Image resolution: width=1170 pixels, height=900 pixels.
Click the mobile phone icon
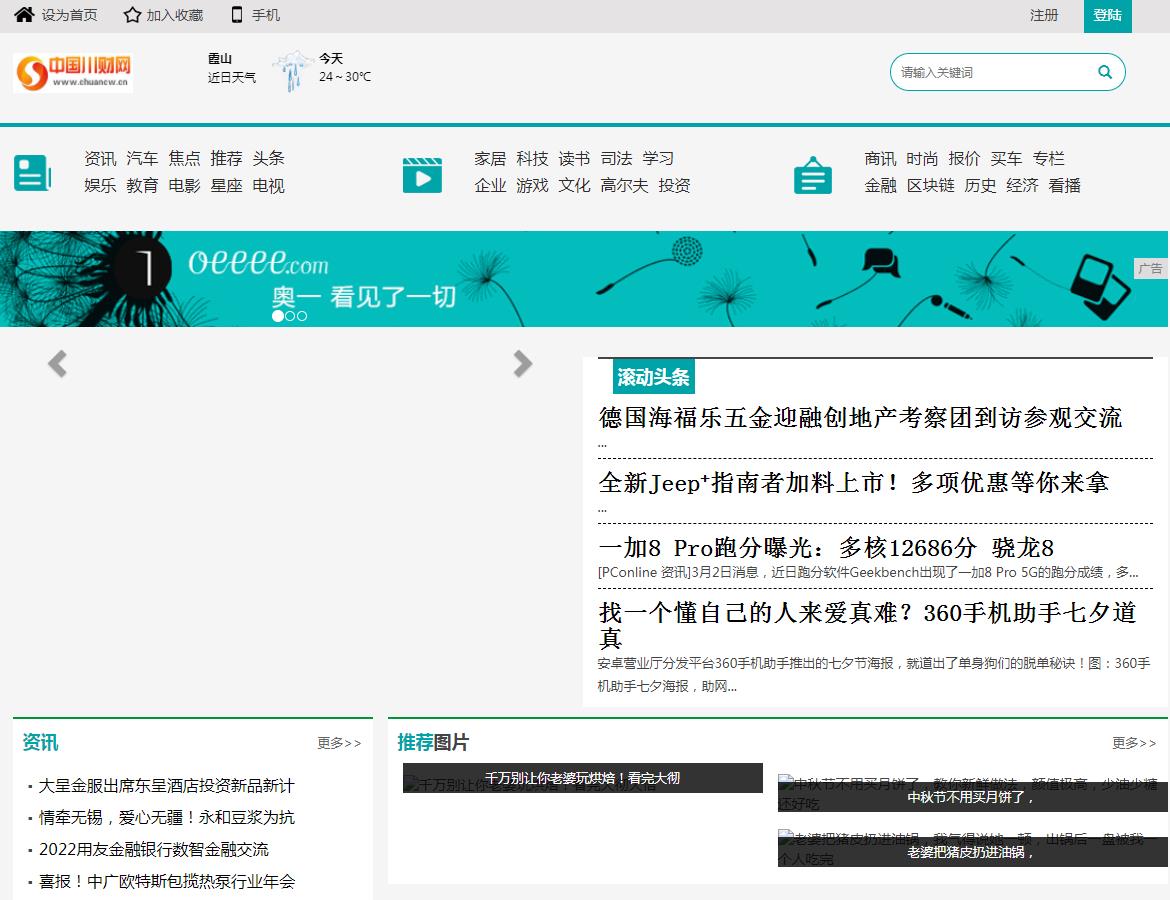pos(237,15)
